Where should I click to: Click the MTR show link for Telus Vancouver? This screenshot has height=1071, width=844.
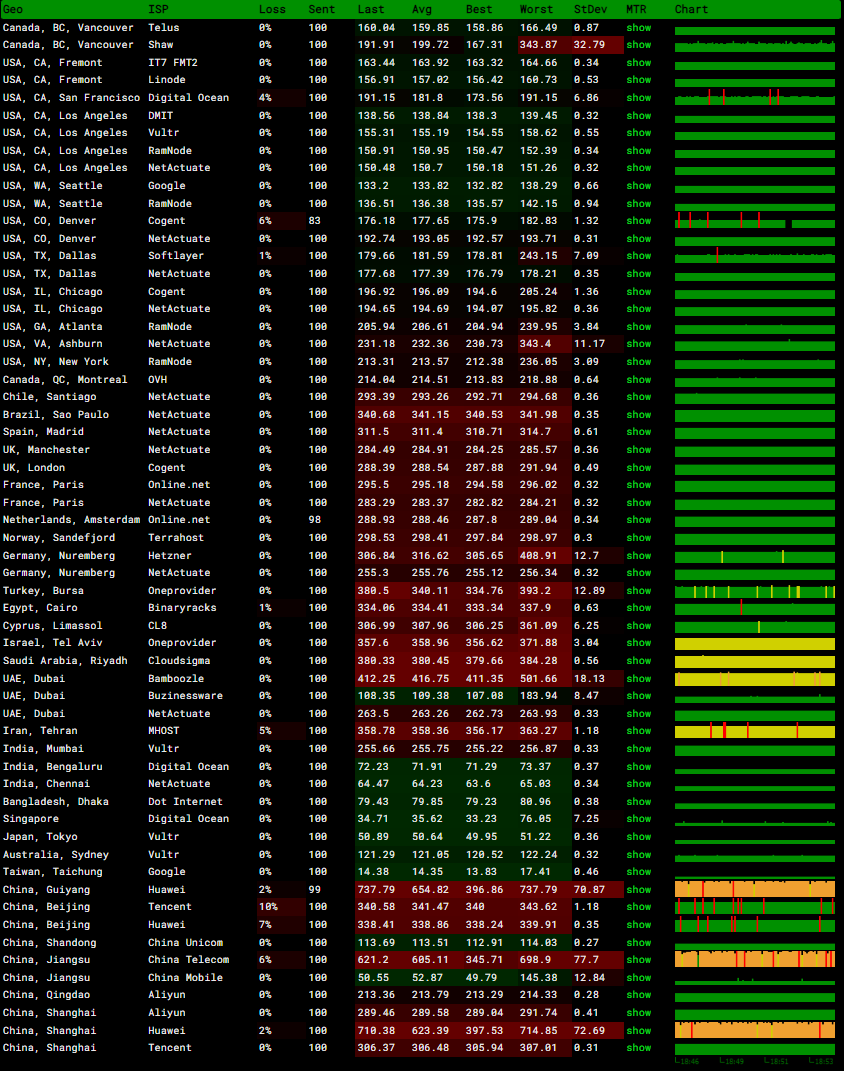638,28
